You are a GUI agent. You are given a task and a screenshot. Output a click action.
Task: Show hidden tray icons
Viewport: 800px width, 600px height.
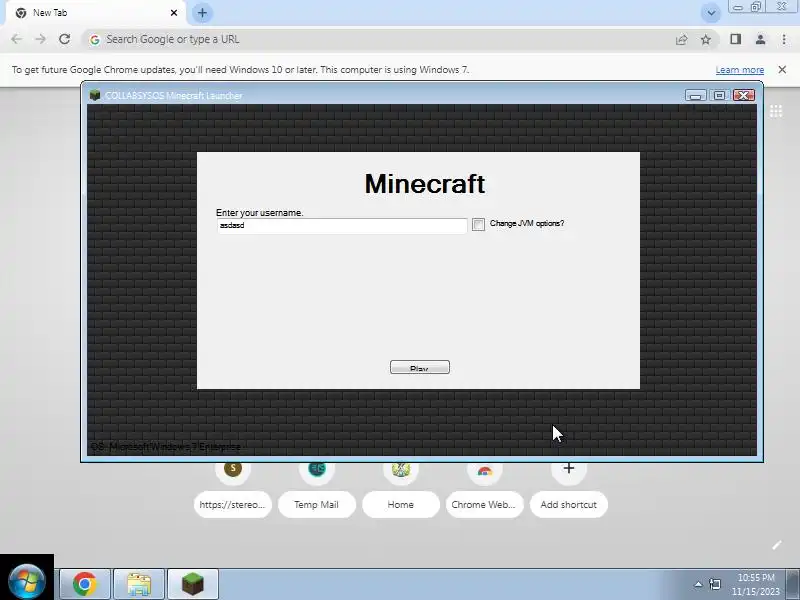point(698,584)
